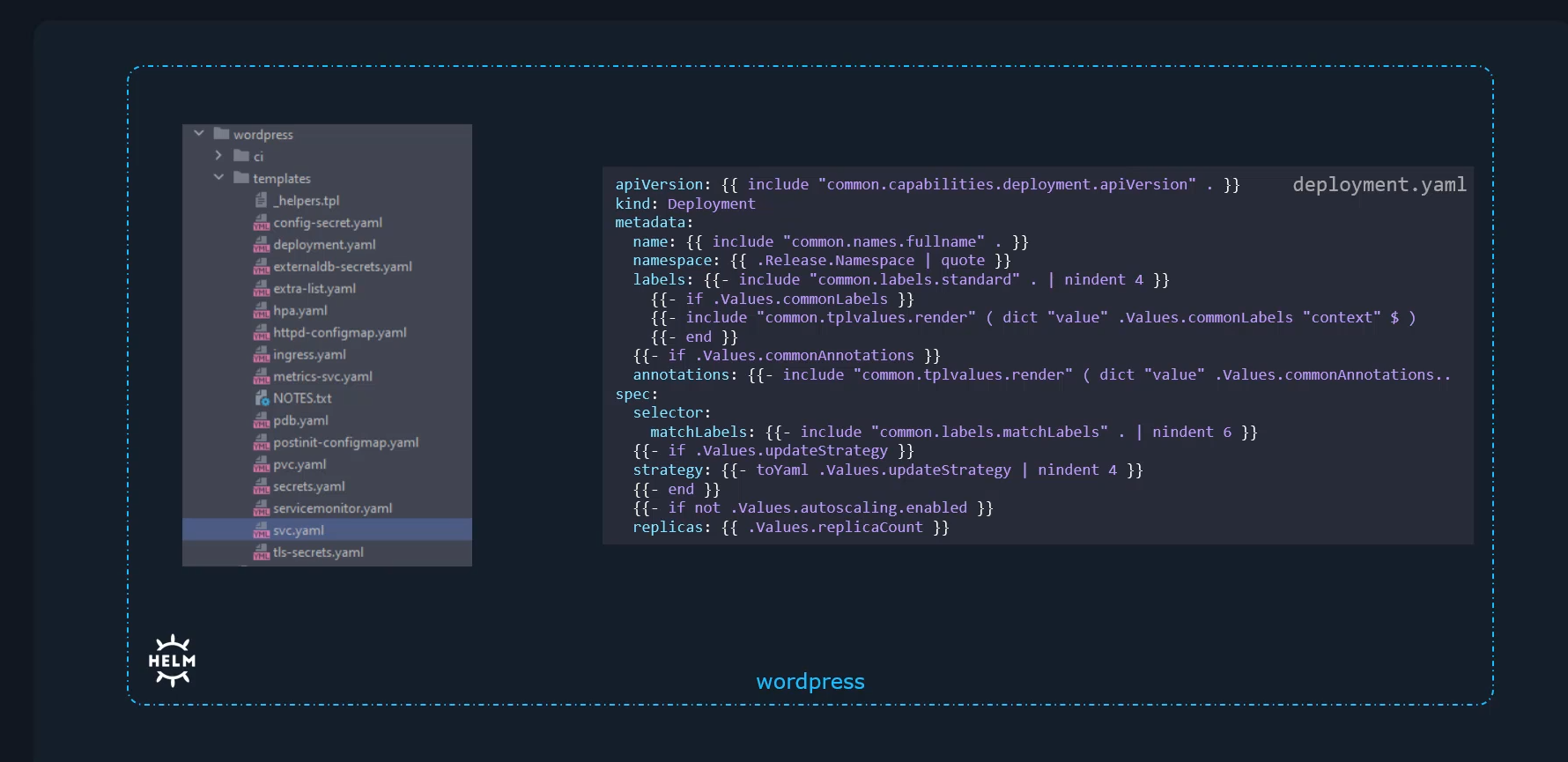Click the ".Values.autoscaling.enabled" expression

click(x=848, y=508)
